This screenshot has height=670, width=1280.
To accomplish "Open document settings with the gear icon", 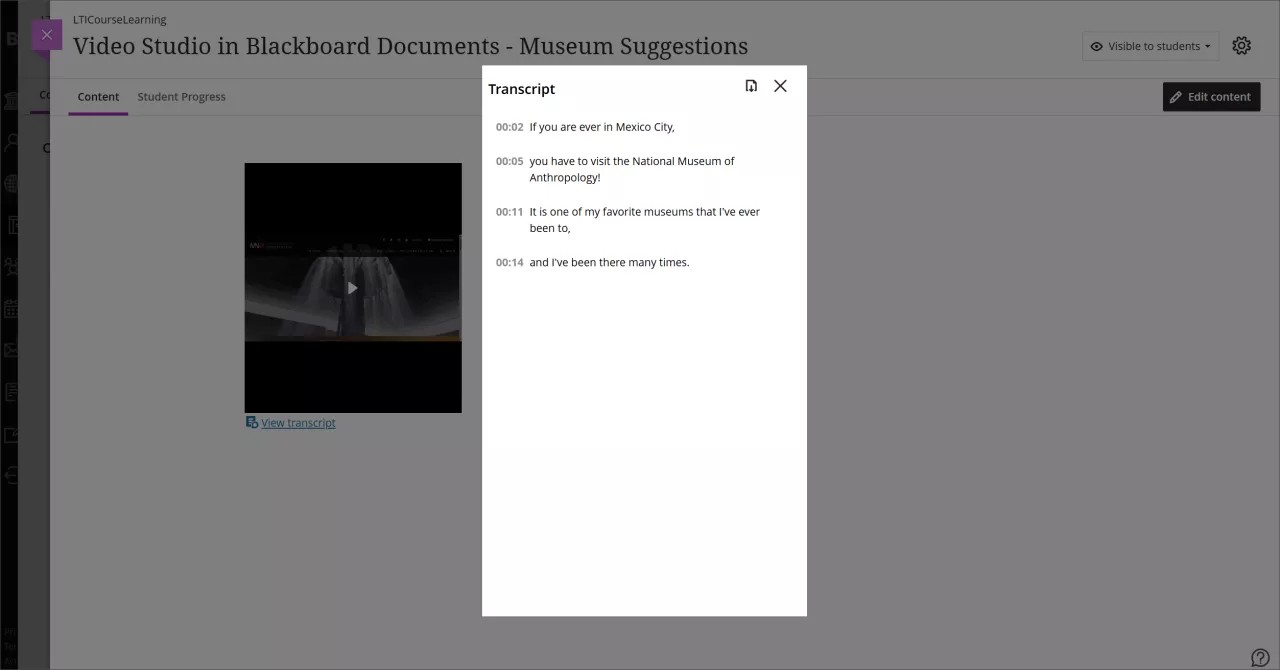I will pos(1242,46).
